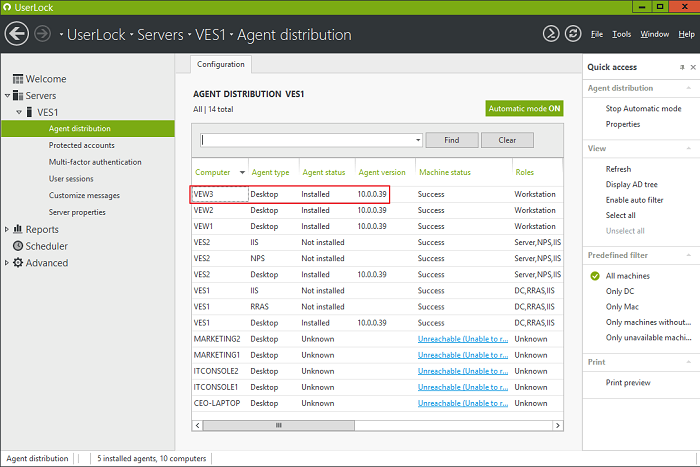Click the Advanced gear icon
The height and width of the screenshot is (467, 700).
(x=18, y=263)
